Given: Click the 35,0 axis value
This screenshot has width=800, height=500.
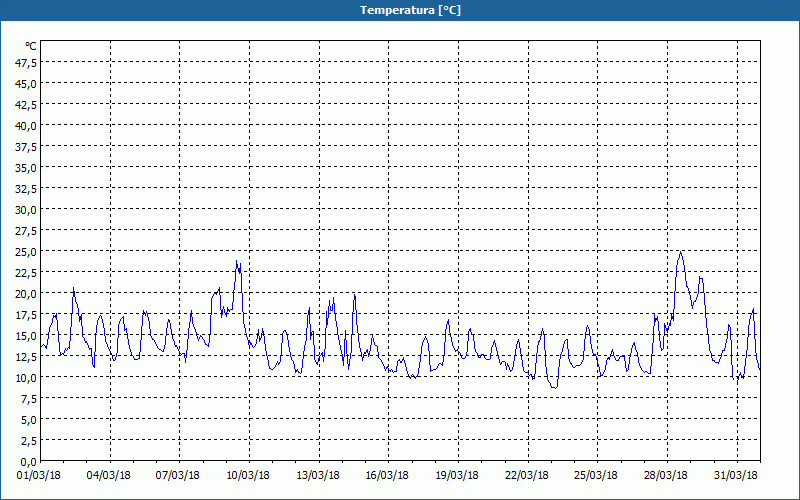Looking at the screenshot, I should [27, 168].
